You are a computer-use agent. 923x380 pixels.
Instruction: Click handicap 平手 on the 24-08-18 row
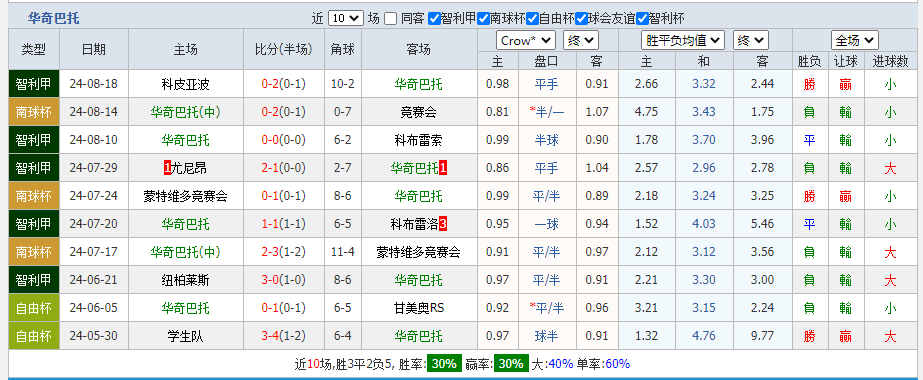pos(546,84)
